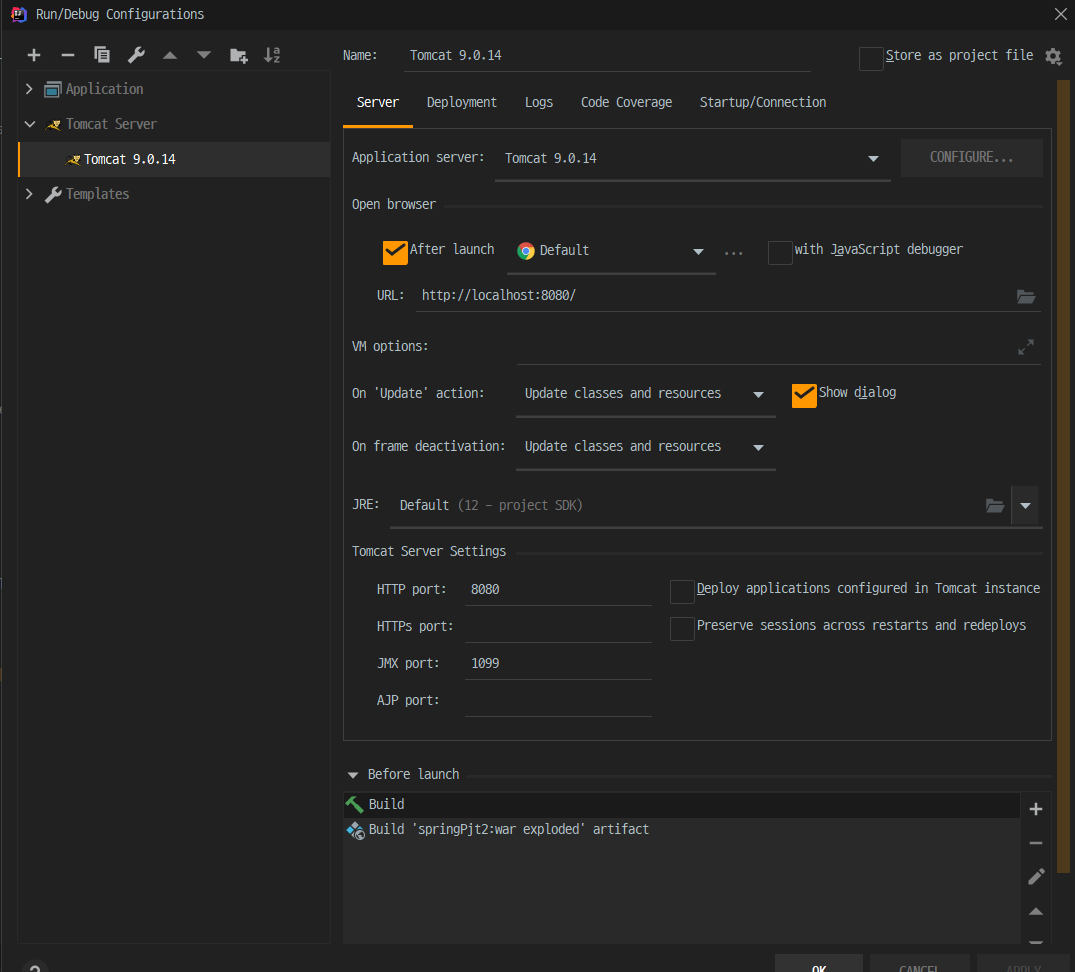Sort configurations alphabetically
Screen dimensions: 1075x972
272,56
